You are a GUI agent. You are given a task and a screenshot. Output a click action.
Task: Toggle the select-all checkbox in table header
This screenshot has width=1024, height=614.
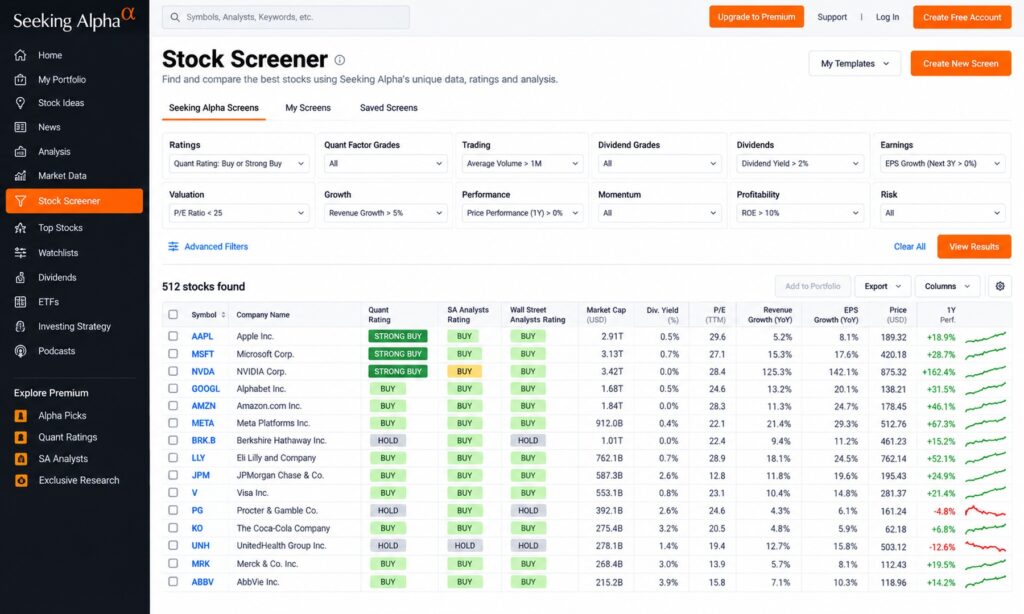[x=173, y=315]
